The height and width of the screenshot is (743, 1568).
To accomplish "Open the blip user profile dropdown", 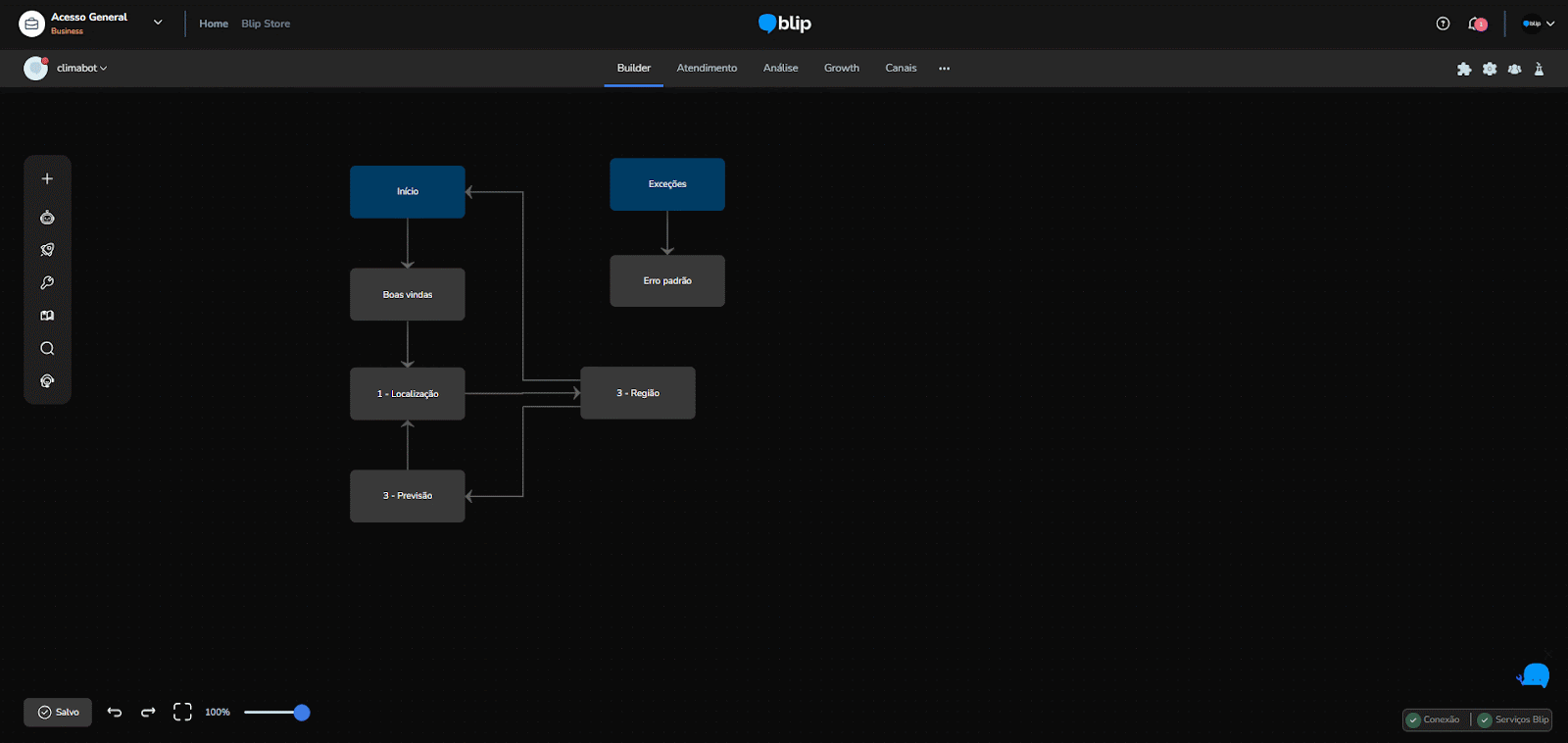I will [x=1538, y=24].
